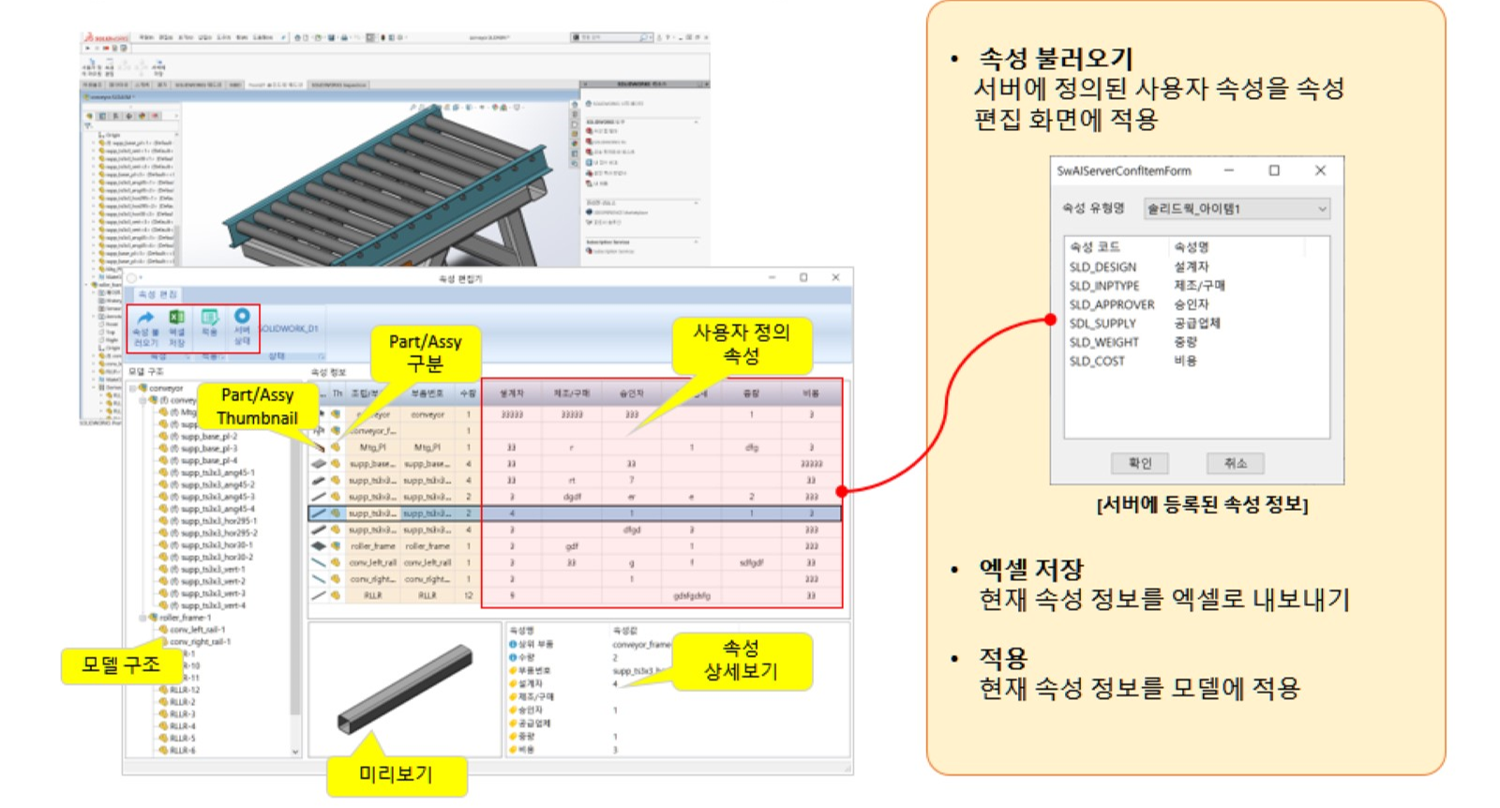This screenshot has height=808, width=1500.
Task: Click the SOLIDWORKS logo in background window
Action: (104, 36)
